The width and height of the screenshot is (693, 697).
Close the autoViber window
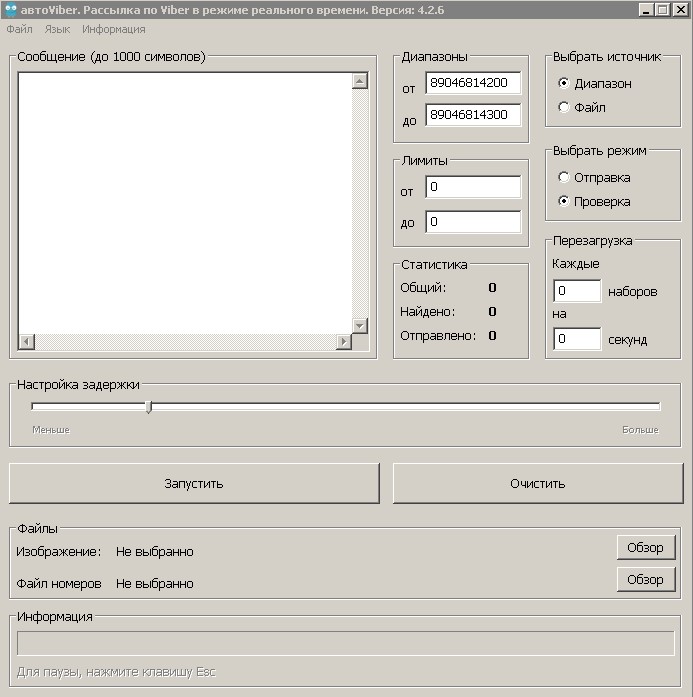click(680, 9)
